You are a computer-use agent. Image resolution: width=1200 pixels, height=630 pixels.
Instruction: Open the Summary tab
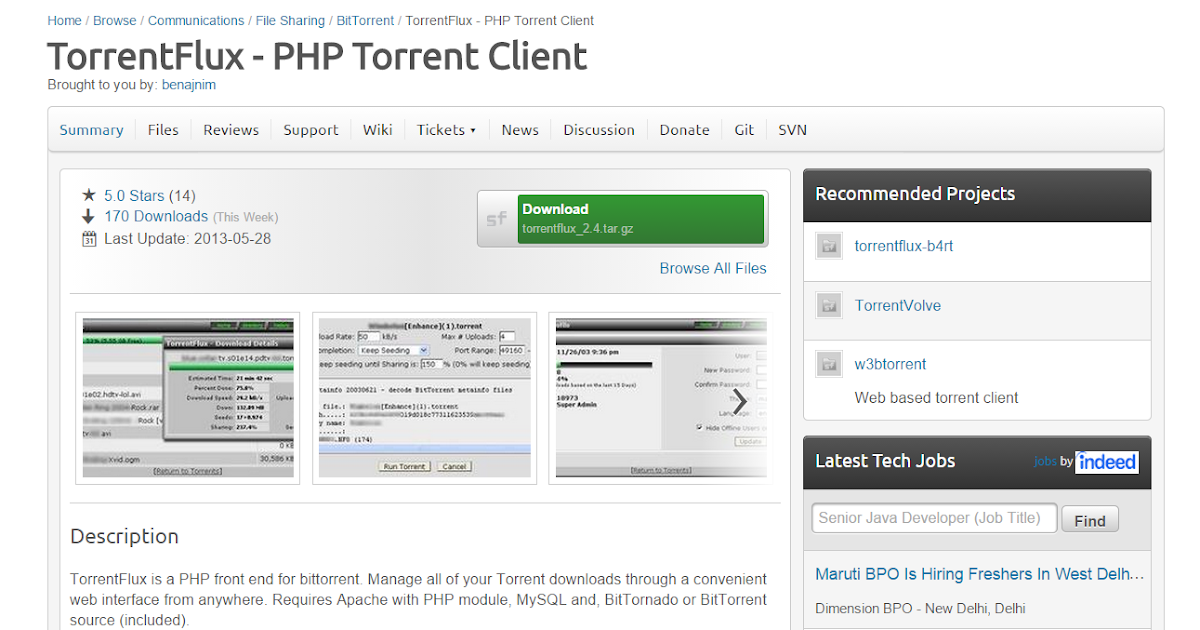91,130
